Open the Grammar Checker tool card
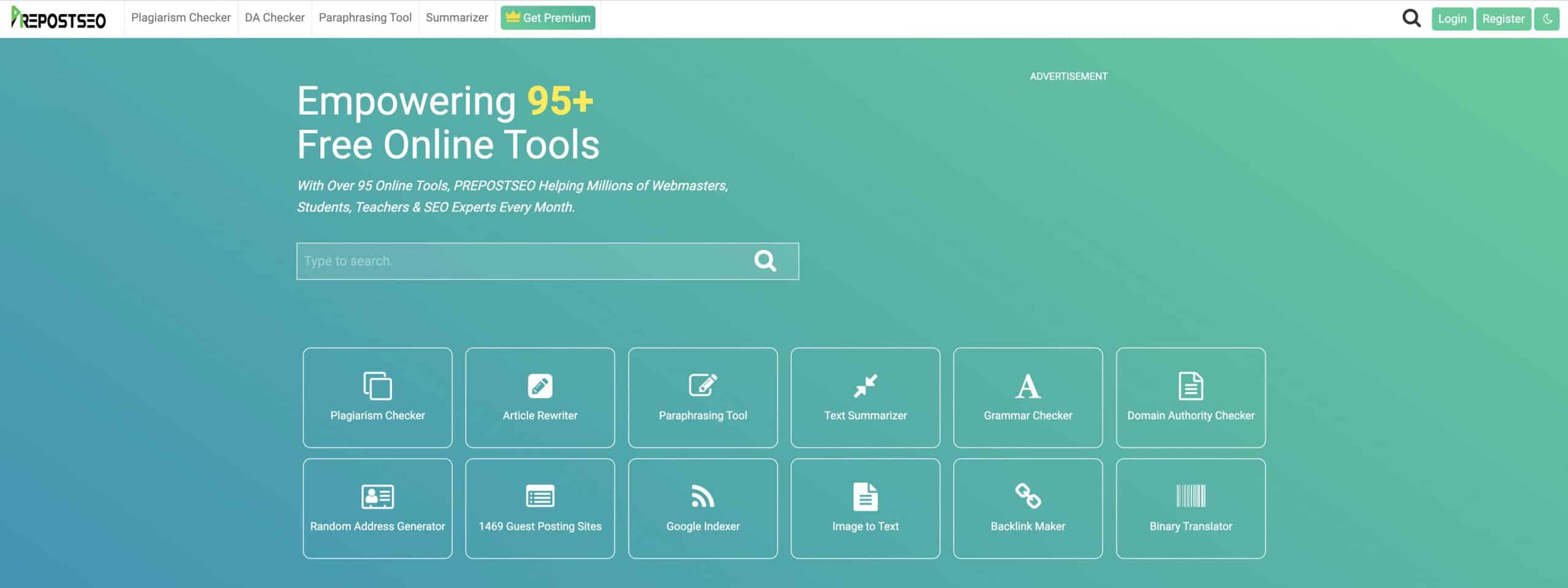The width and height of the screenshot is (1568, 588). tap(1028, 398)
